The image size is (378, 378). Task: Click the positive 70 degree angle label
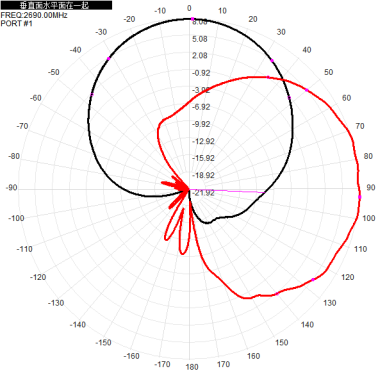(360, 126)
